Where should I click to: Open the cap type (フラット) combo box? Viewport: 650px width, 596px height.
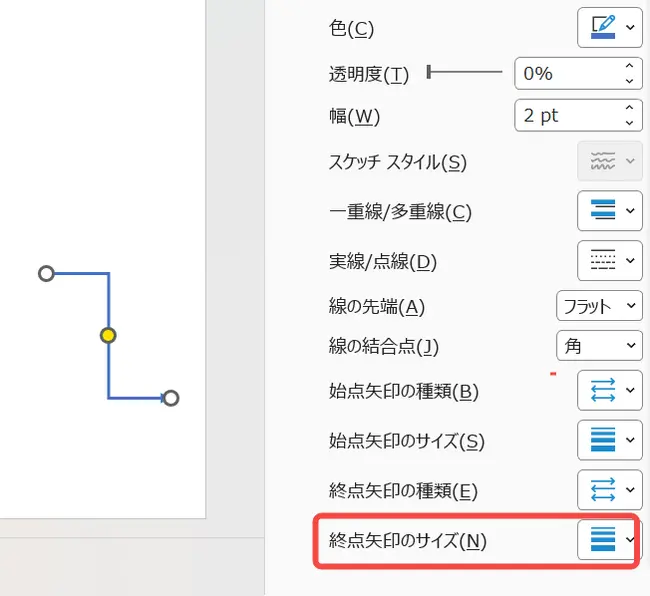pyautogui.click(x=599, y=306)
